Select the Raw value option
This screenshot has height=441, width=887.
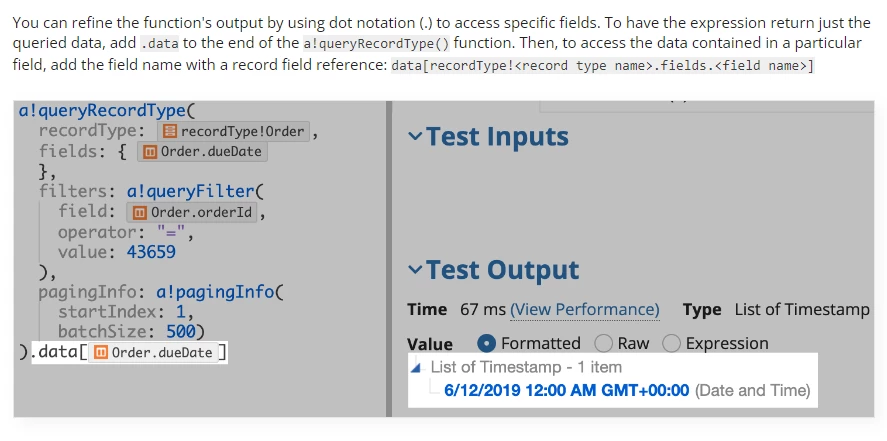[604, 343]
